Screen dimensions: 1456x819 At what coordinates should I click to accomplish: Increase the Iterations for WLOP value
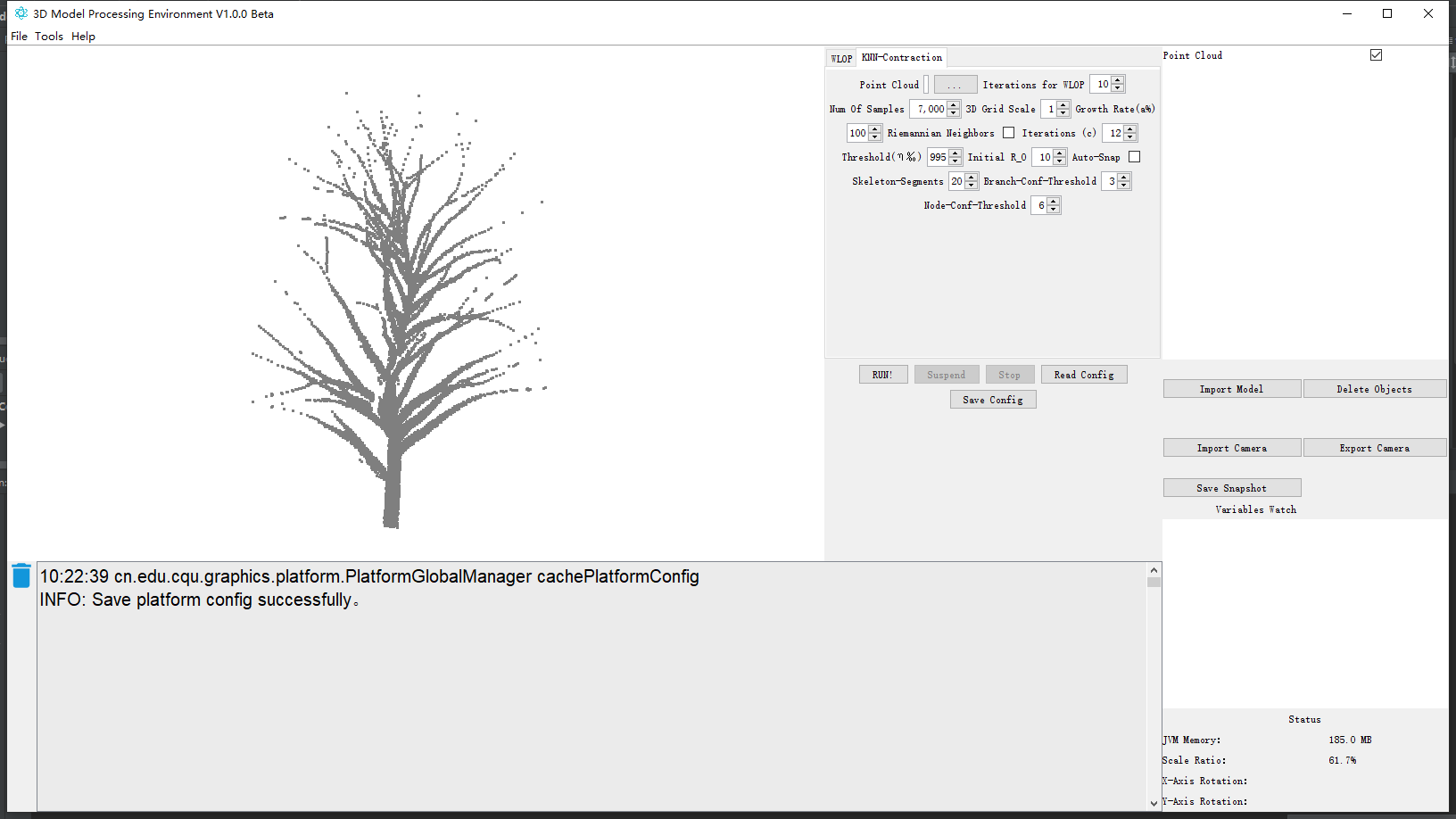click(x=1118, y=80)
